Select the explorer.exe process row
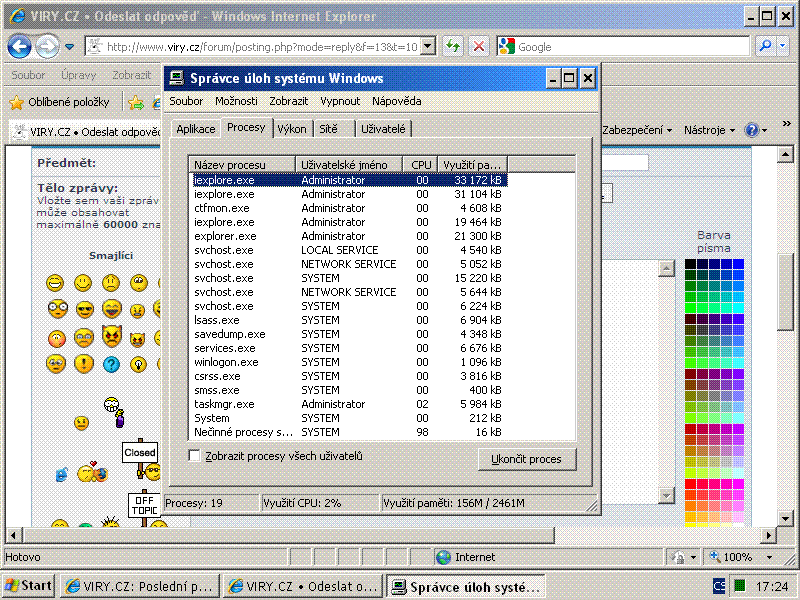Image resolution: width=800 pixels, height=600 pixels. coord(349,236)
